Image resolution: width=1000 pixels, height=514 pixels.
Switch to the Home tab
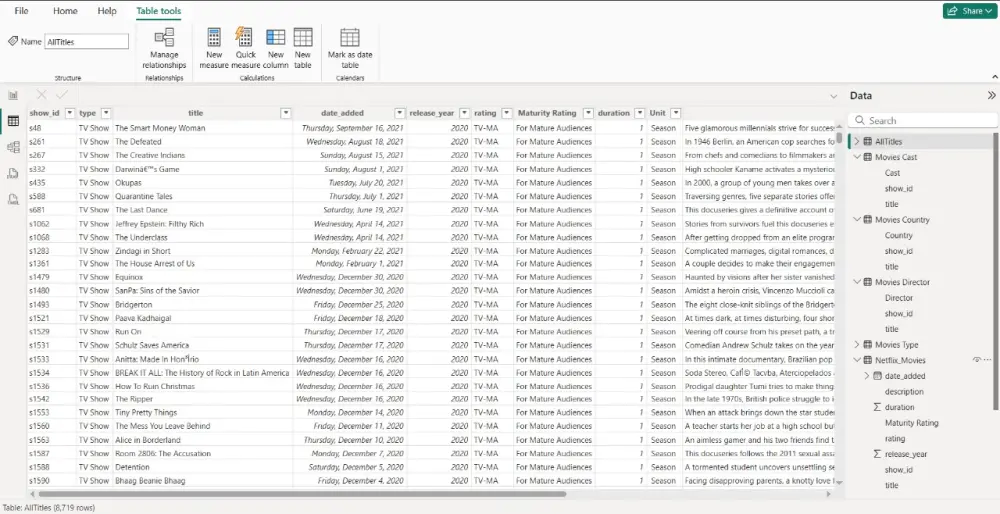pyautogui.click(x=65, y=11)
